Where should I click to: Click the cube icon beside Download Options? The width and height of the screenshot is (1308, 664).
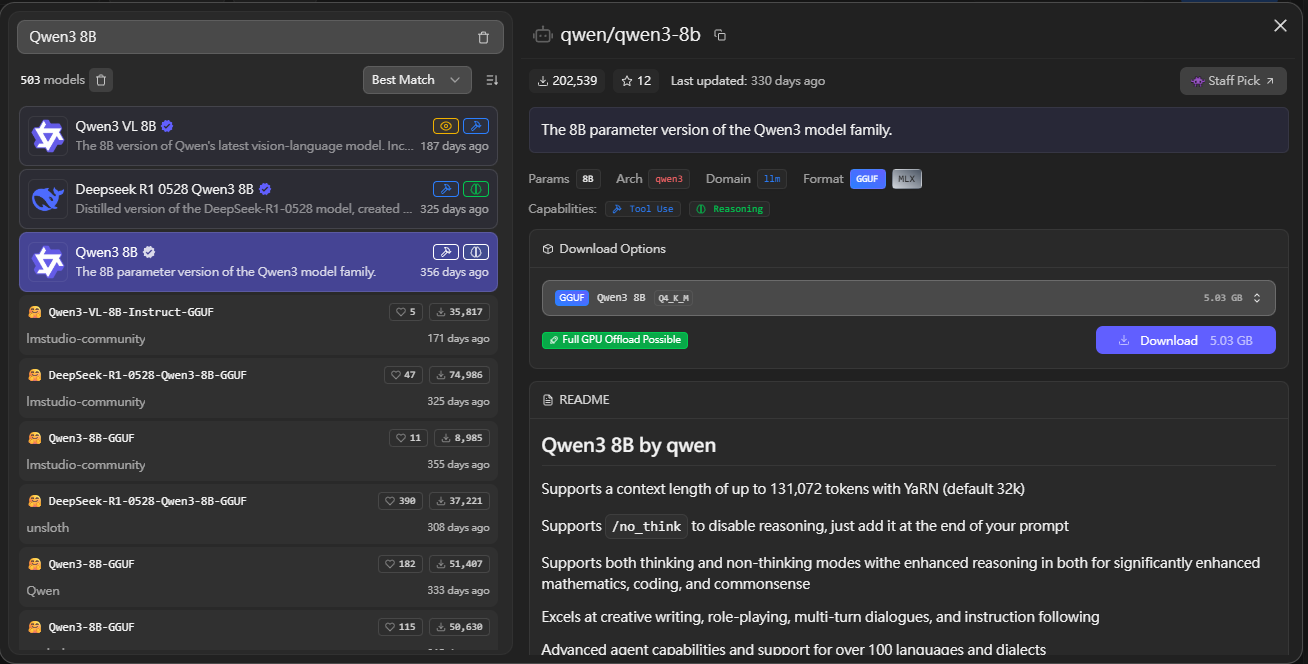(x=548, y=249)
